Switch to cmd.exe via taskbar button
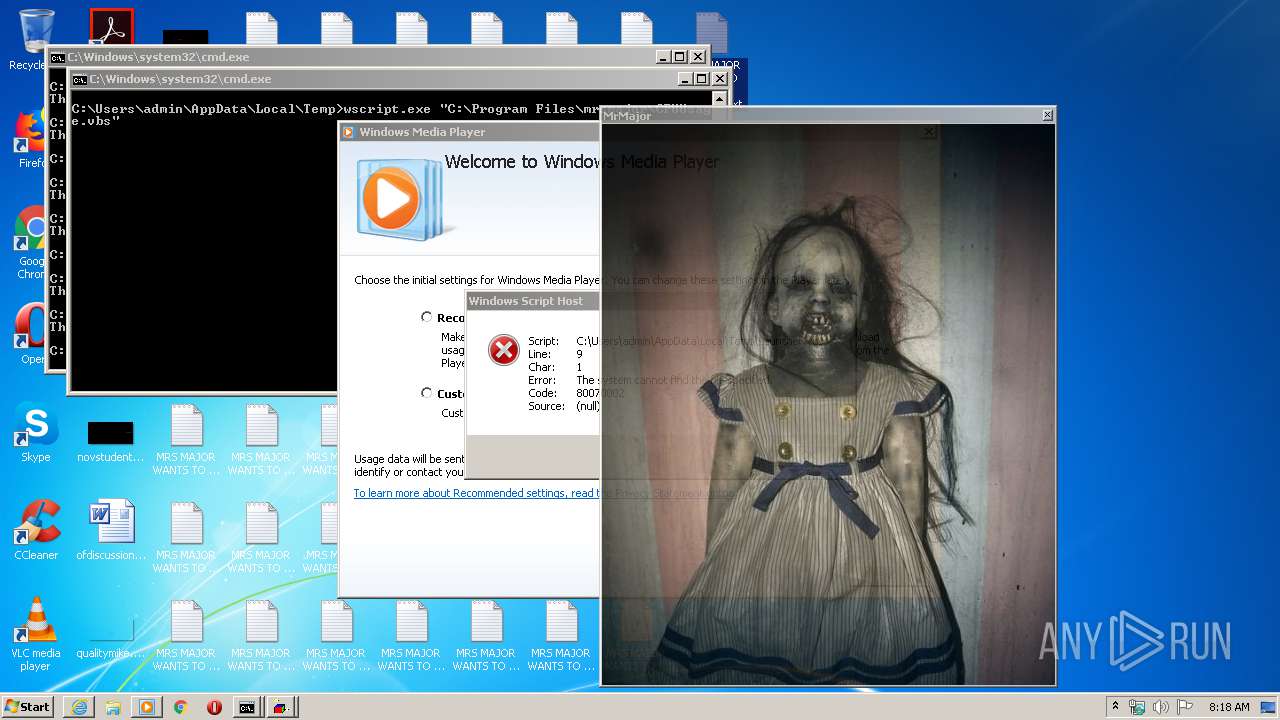 tap(247, 707)
